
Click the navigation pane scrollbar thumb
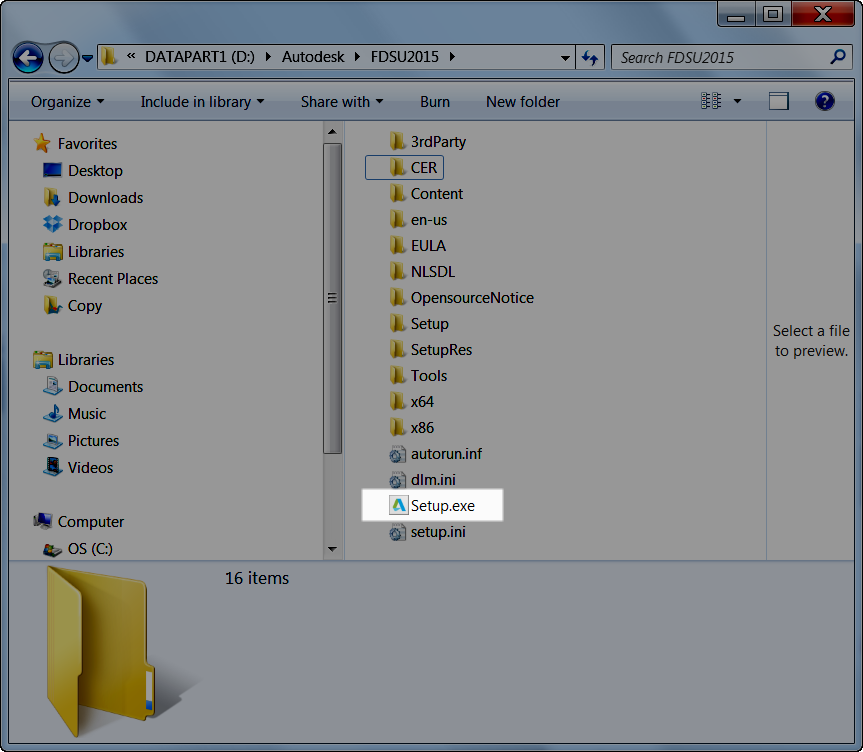pyautogui.click(x=332, y=298)
